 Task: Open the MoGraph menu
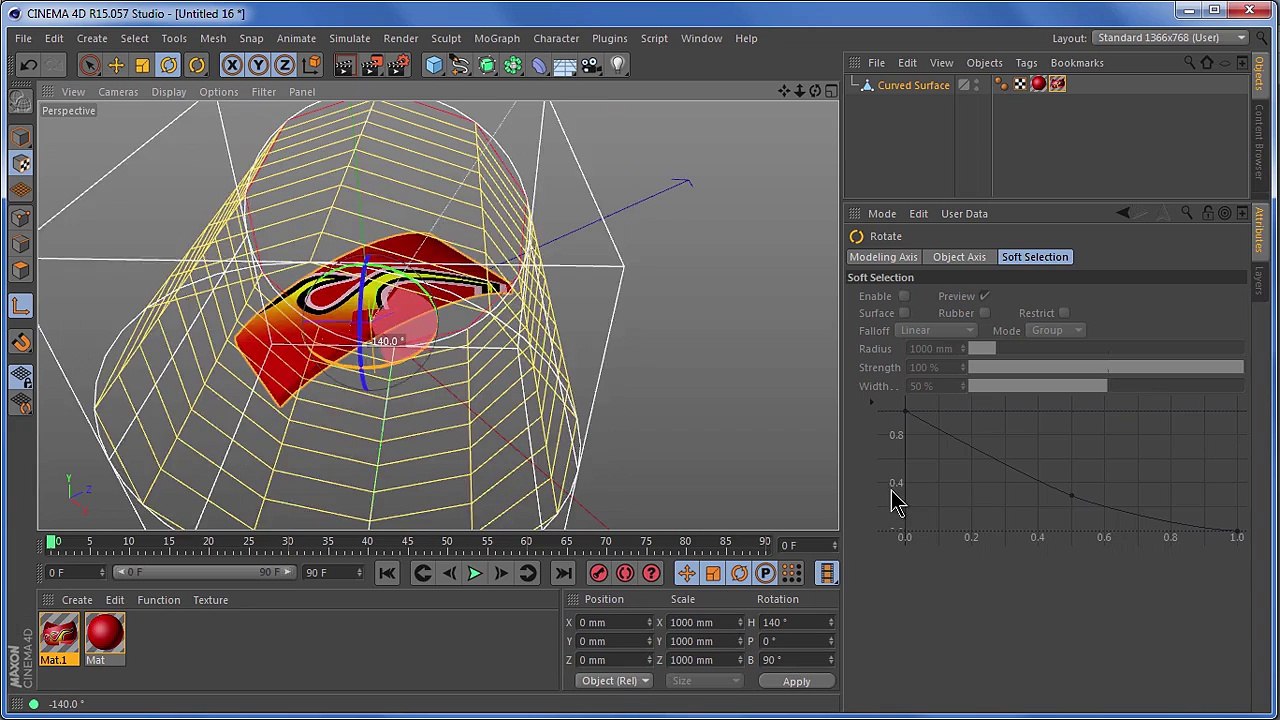[497, 38]
